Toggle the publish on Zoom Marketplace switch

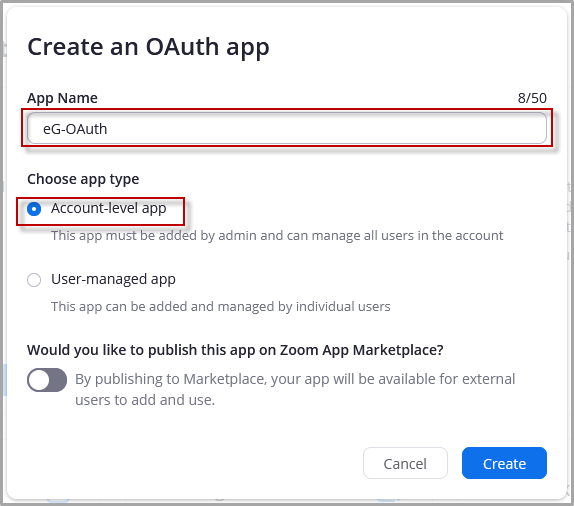[47, 380]
